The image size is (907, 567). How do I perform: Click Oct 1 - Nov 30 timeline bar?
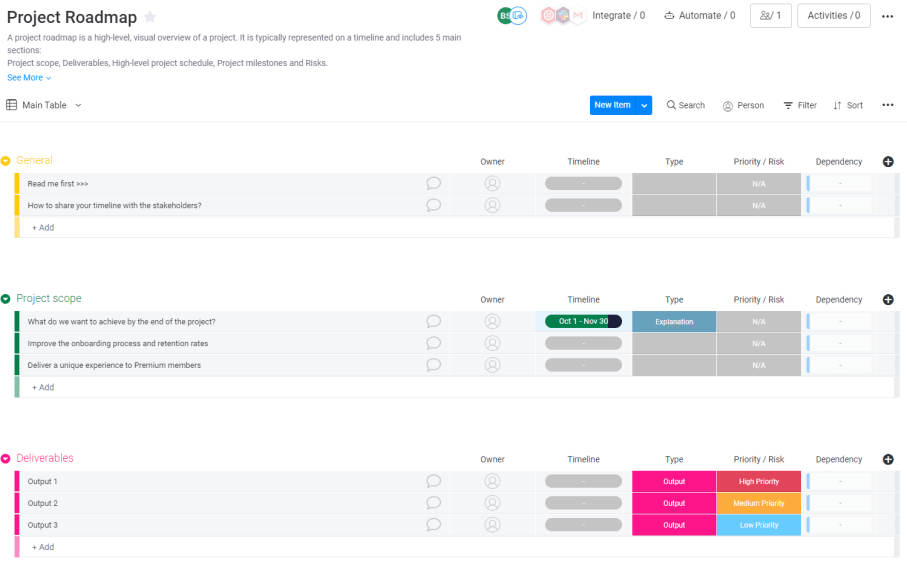pyautogui.click(x=583, y=321)
